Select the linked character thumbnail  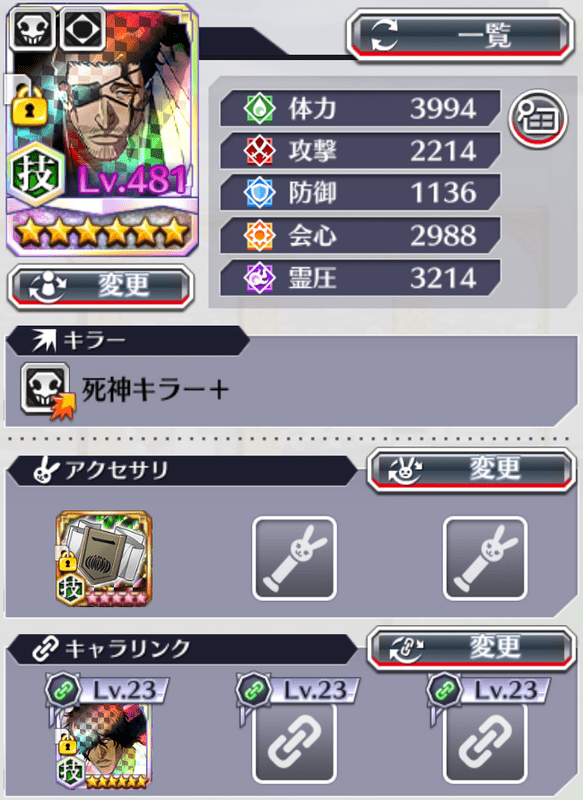pyautogui.click(x=104, y=746)
